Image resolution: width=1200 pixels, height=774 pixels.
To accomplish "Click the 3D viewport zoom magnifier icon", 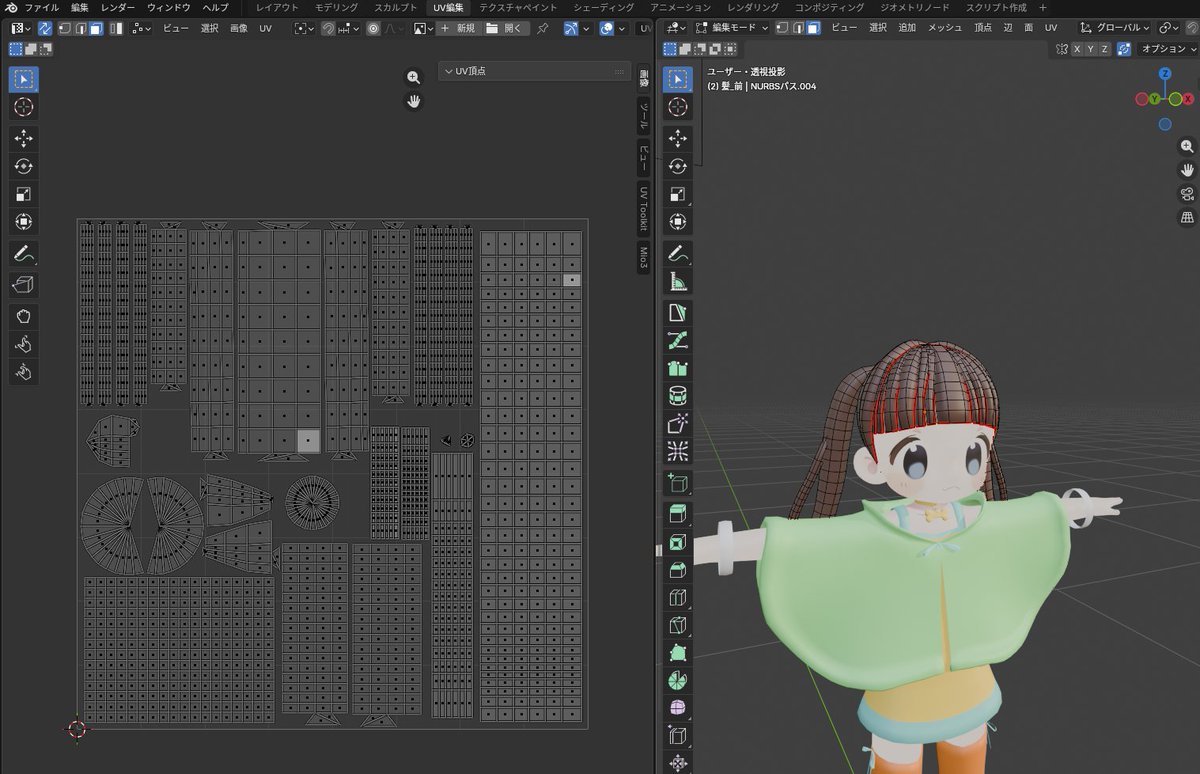I will pos(1187,146).
